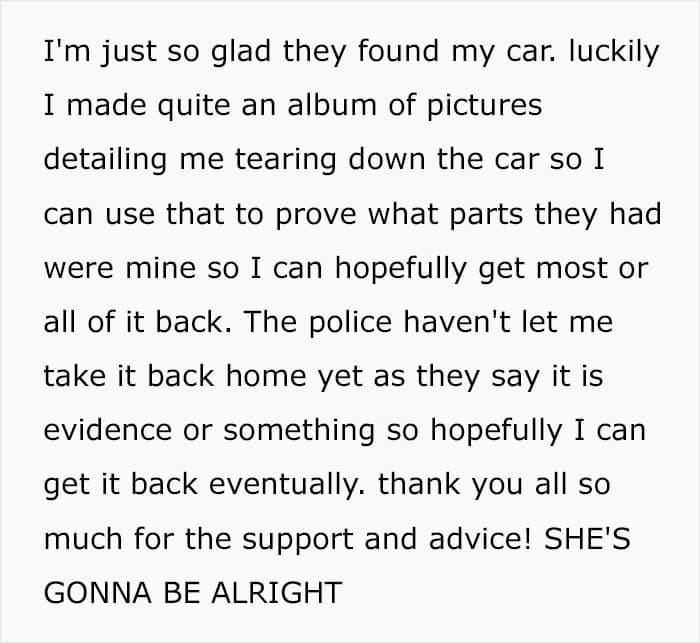The height and width of the screenshot is (643, 700).
Task: Click the phrase "what parts they had"
Action: pos(514,214)
